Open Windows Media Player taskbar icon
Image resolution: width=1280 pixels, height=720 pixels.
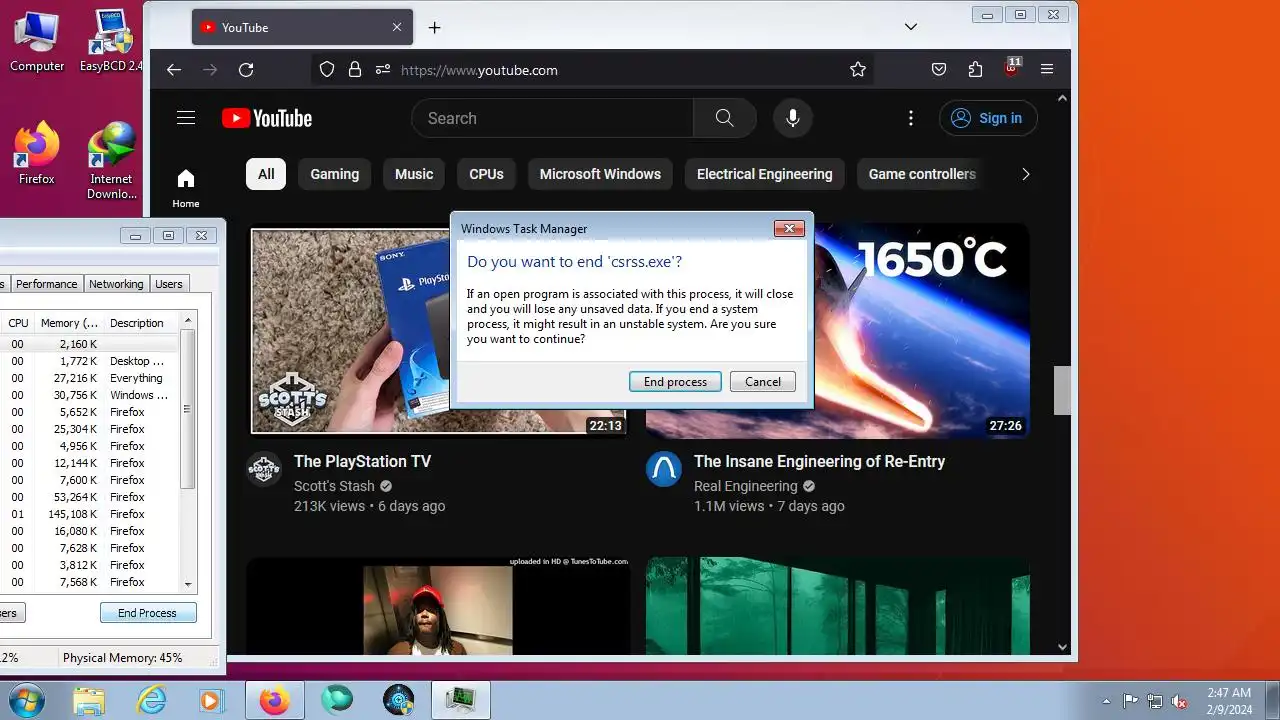211,700
